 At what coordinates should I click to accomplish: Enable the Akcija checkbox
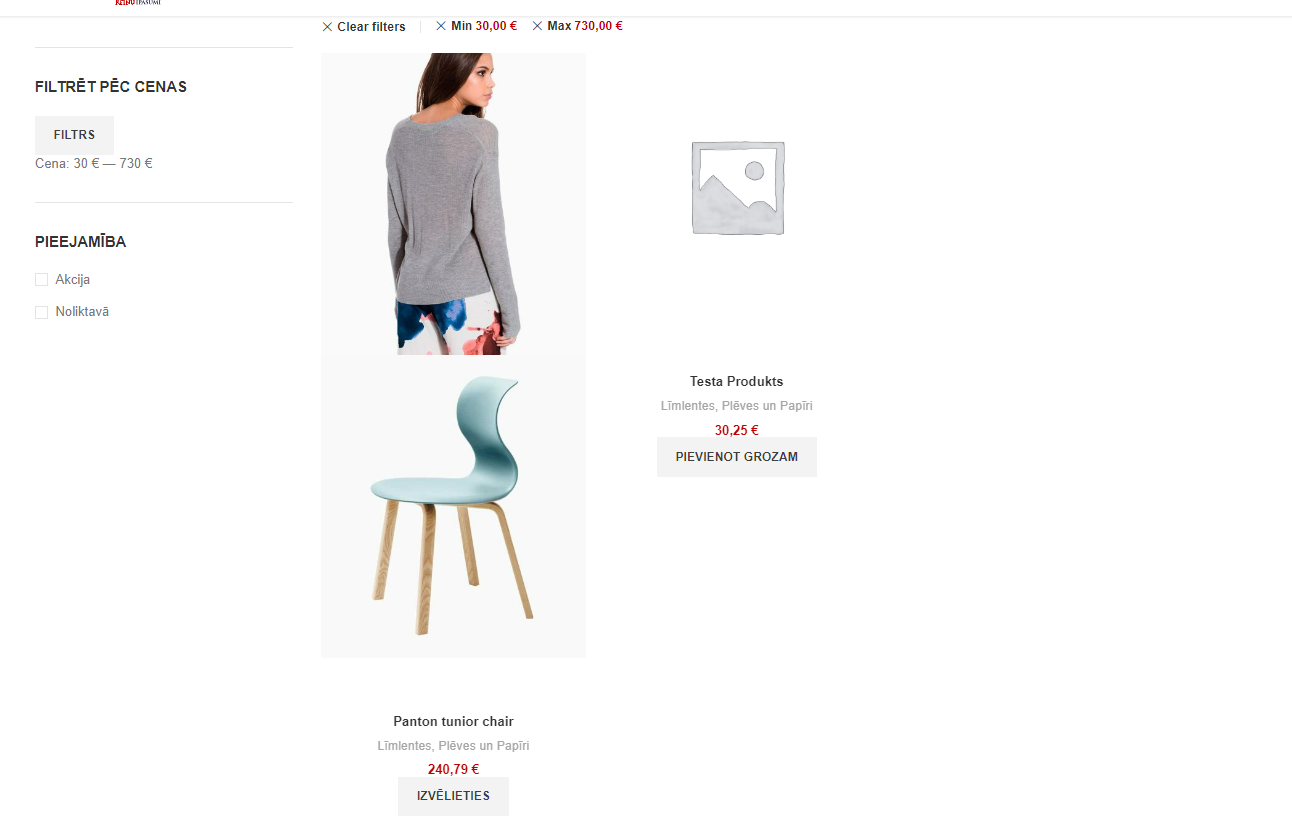pyautogui.click(x=41, y=280)
